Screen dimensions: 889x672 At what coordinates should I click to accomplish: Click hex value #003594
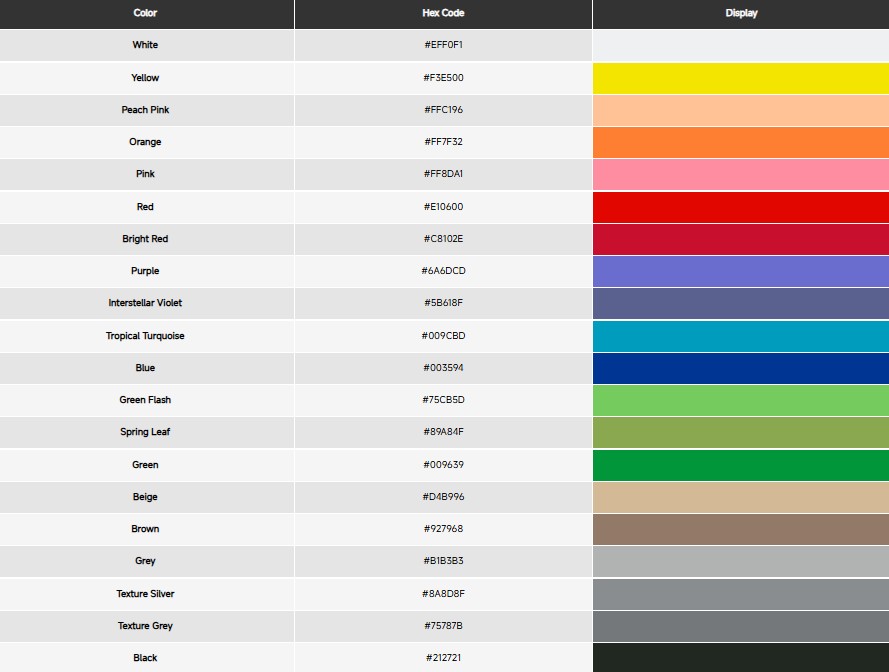pyautogui.click(x=443, y=368)
